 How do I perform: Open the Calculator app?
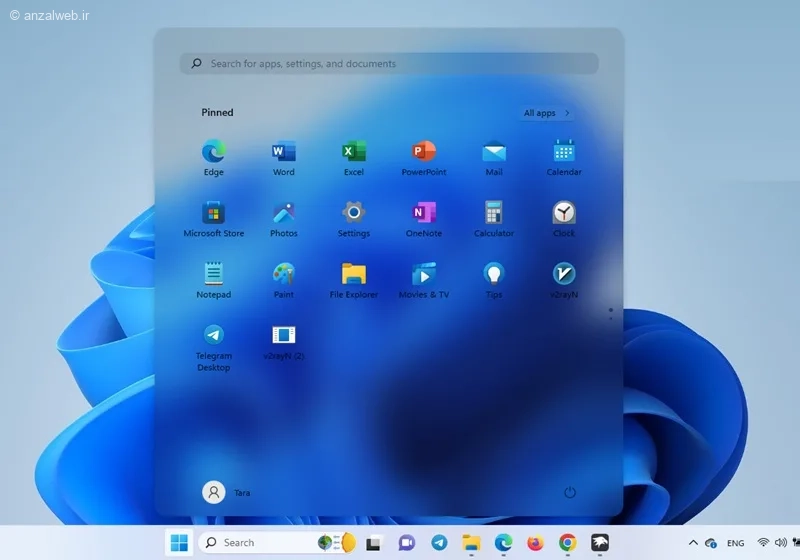[x=494, y=219]
